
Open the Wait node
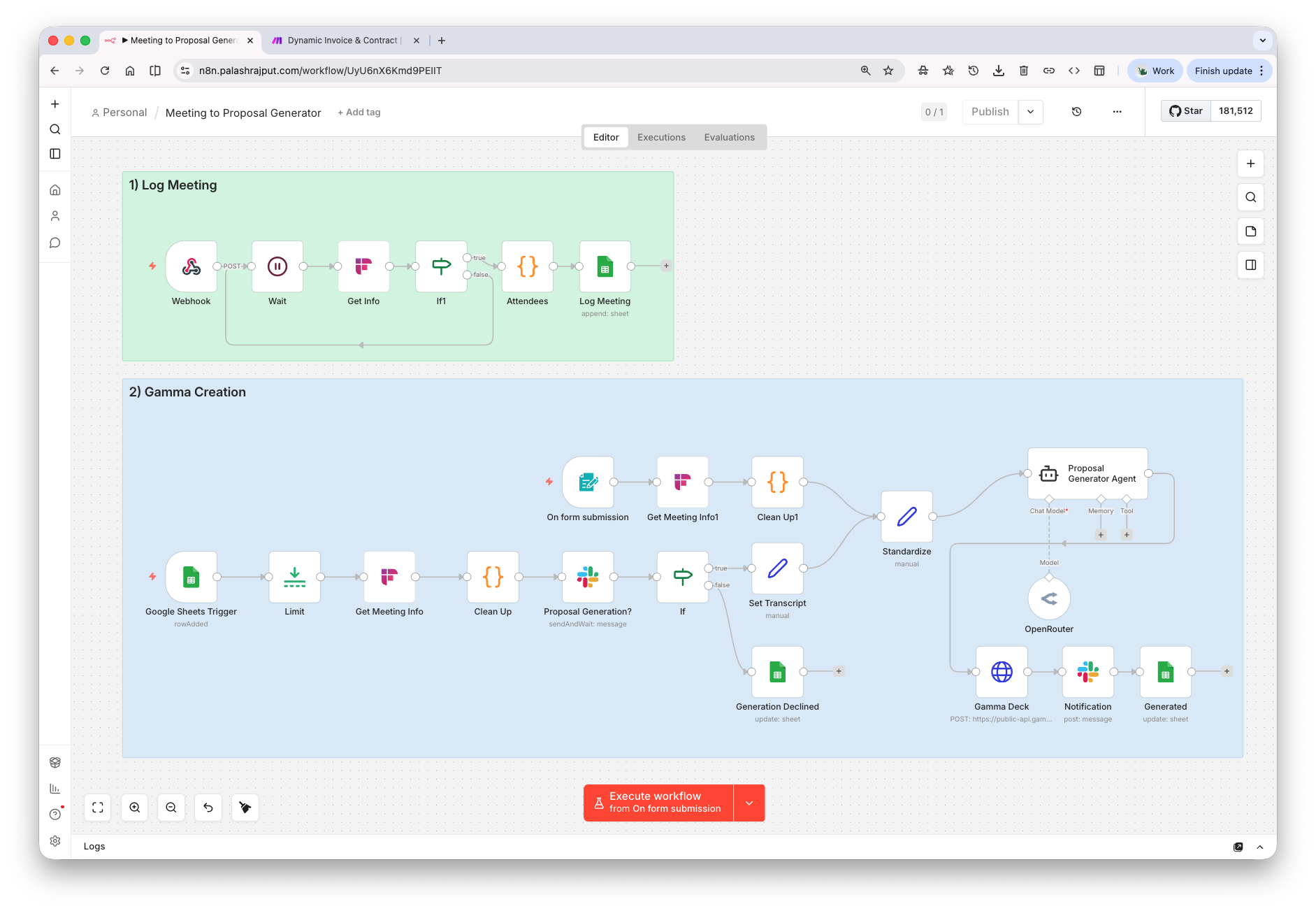[277, 266]
